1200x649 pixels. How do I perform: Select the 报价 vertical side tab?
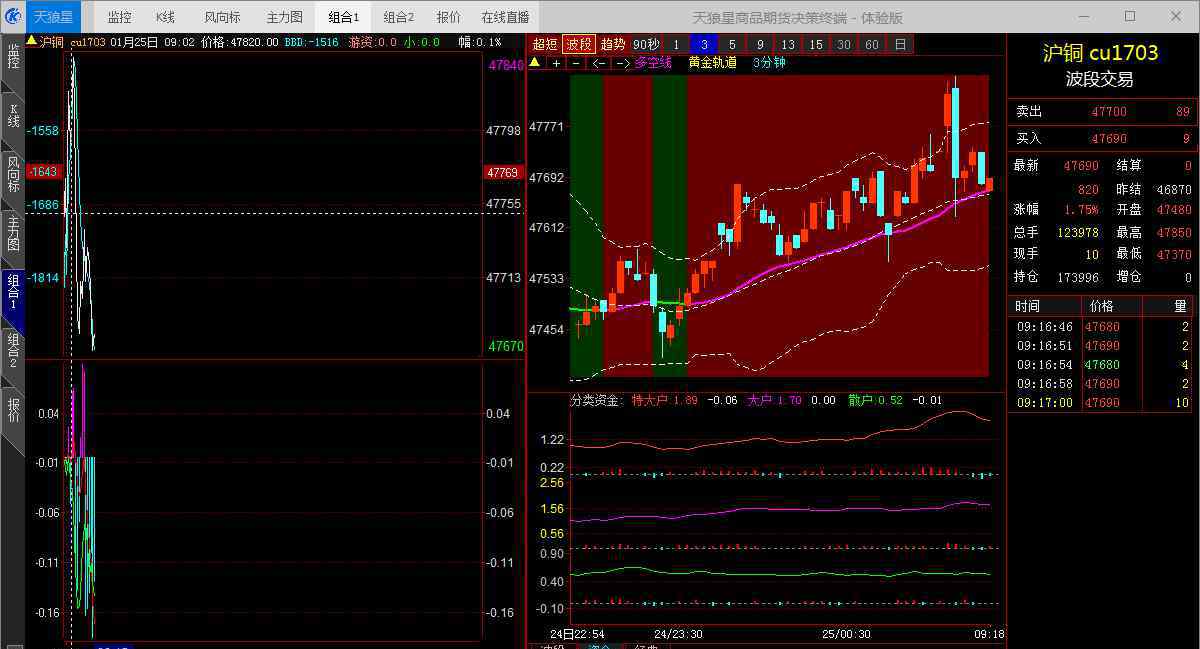click(13, 410)
